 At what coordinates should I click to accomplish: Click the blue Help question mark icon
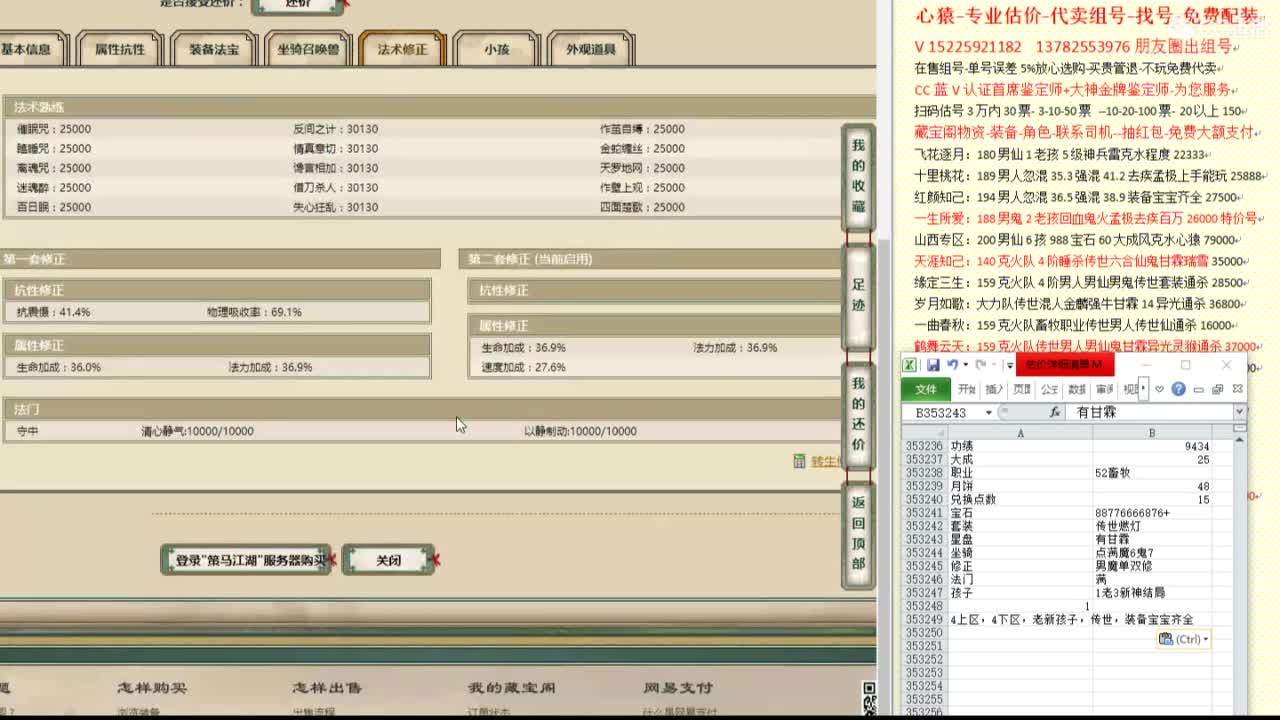[1178, 389]
